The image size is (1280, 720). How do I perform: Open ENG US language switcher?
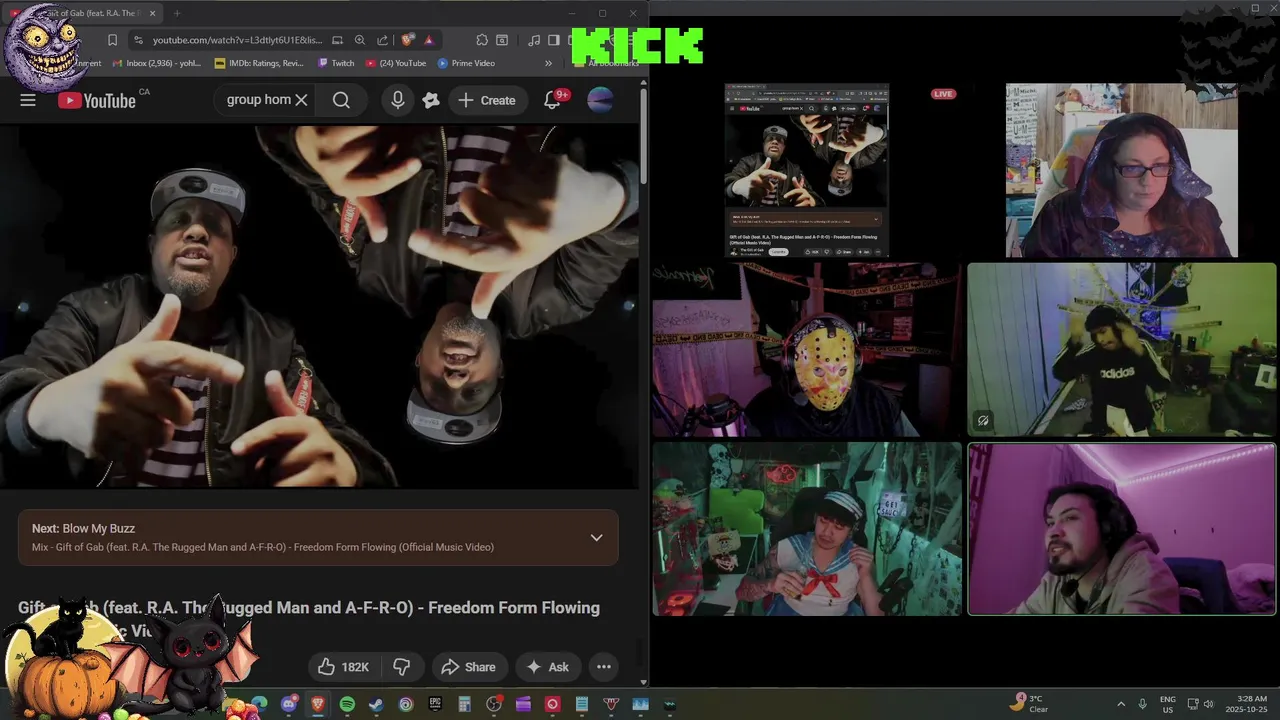click(1168, 704)
